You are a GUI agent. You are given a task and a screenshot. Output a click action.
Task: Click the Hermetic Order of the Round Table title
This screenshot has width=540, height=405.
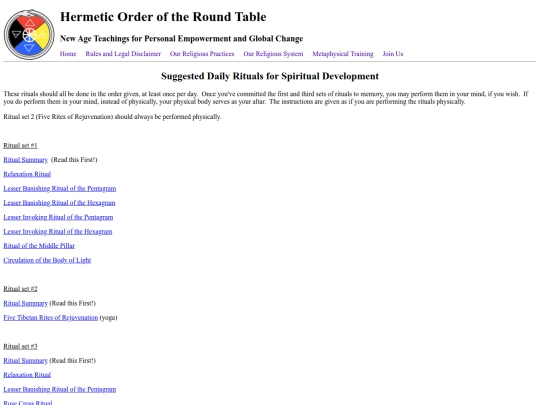pos(163,17)
